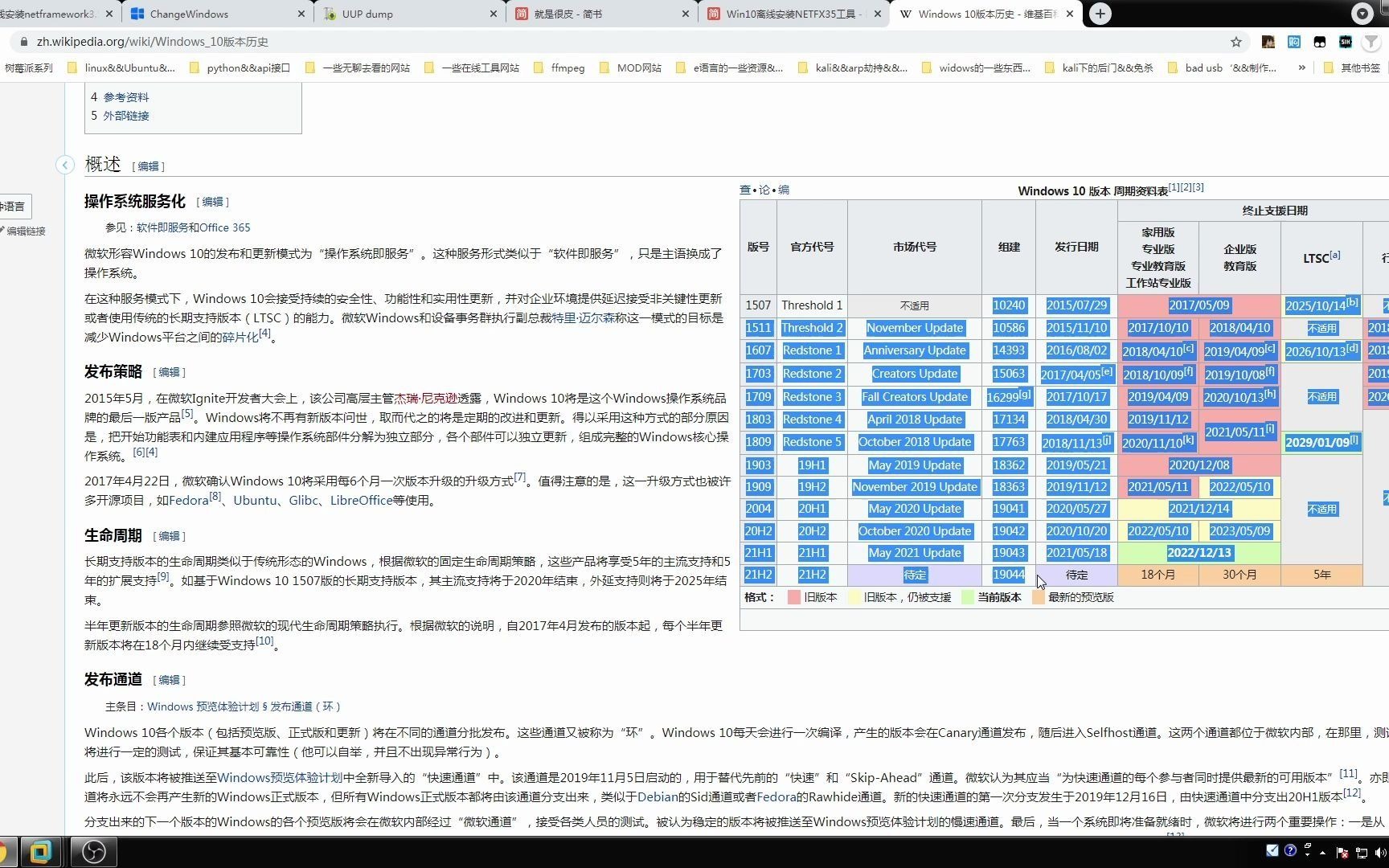The height and width of the screenshot is (868, 1389).
Task: Collapse the 概述 section via its side arrow
Action: tap(65, 164)
